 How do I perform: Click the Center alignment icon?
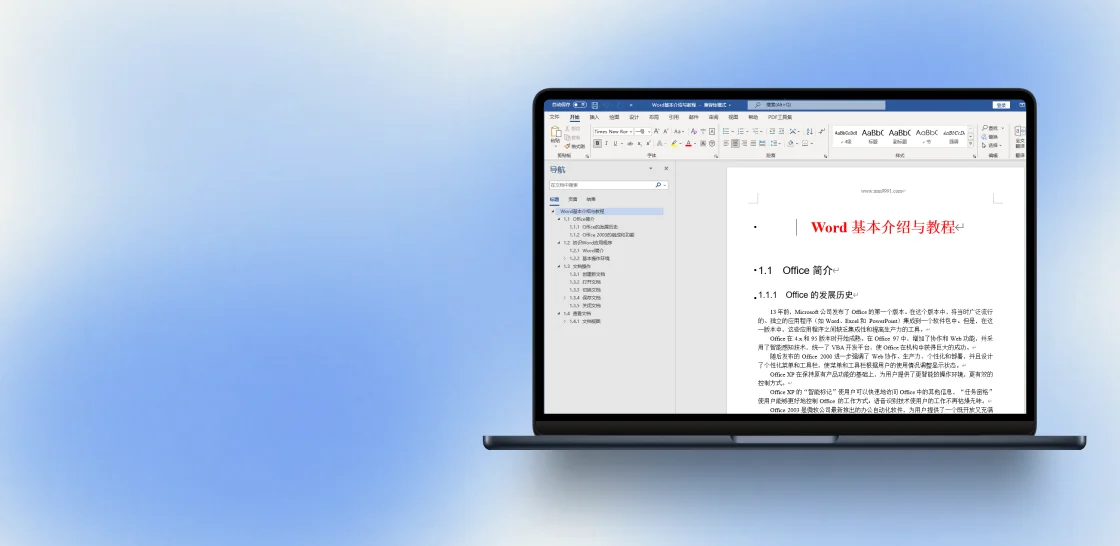735,143
